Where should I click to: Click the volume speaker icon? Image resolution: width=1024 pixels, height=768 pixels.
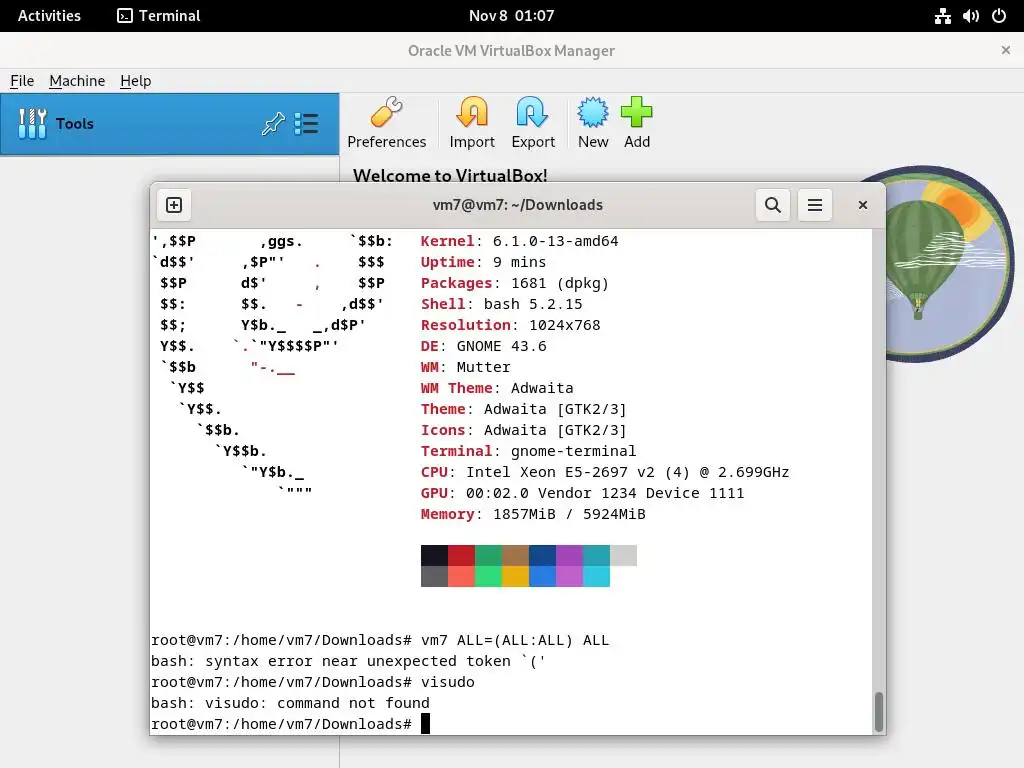tap(970, 16)
